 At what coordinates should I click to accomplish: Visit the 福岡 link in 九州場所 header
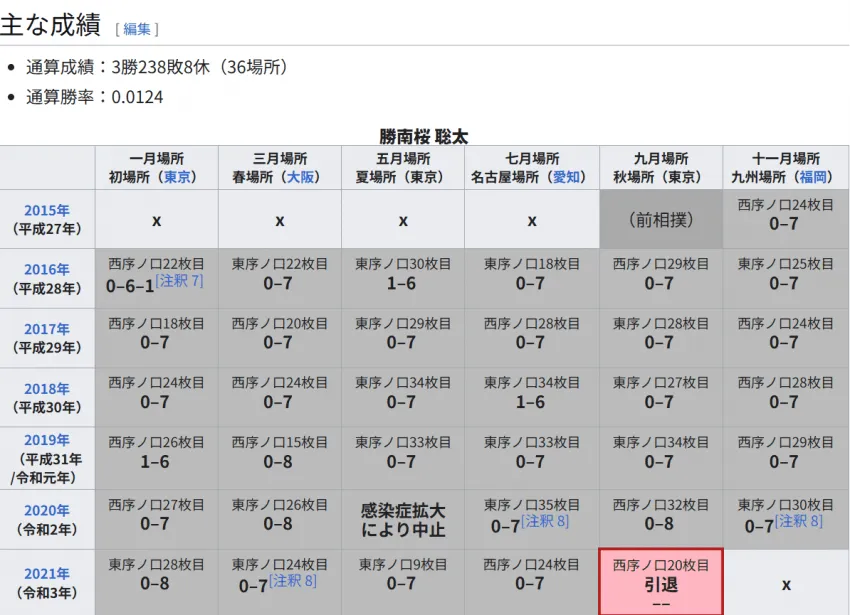(x=813, y=177)
